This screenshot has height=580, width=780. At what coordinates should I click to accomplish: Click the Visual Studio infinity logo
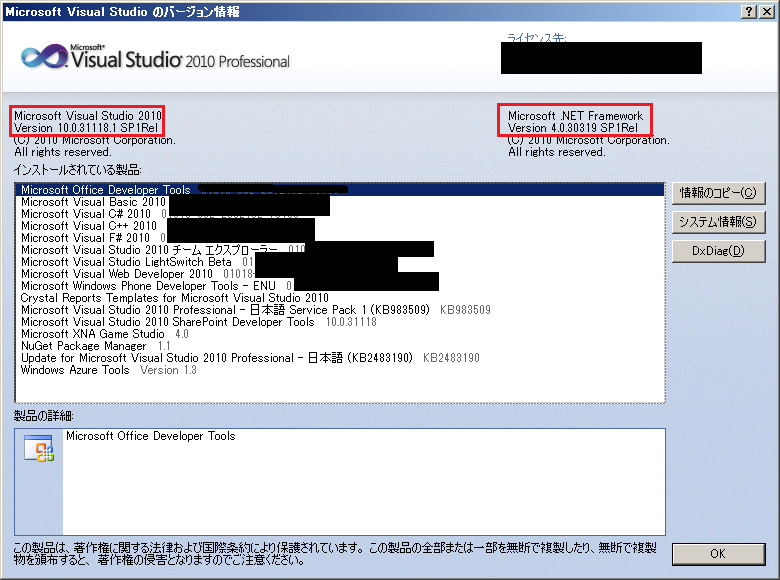pyautogui.click(x=45, y=56)
